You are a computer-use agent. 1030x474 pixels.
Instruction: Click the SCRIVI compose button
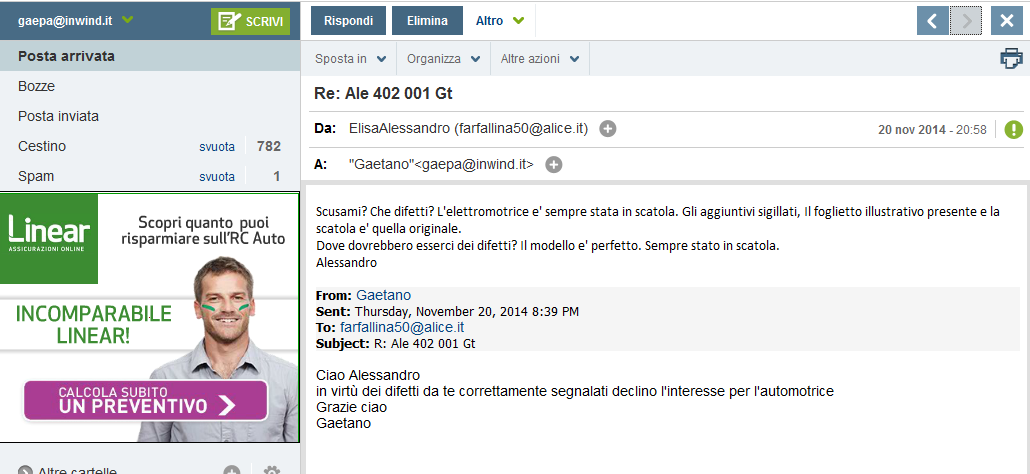tap(250, 21)
